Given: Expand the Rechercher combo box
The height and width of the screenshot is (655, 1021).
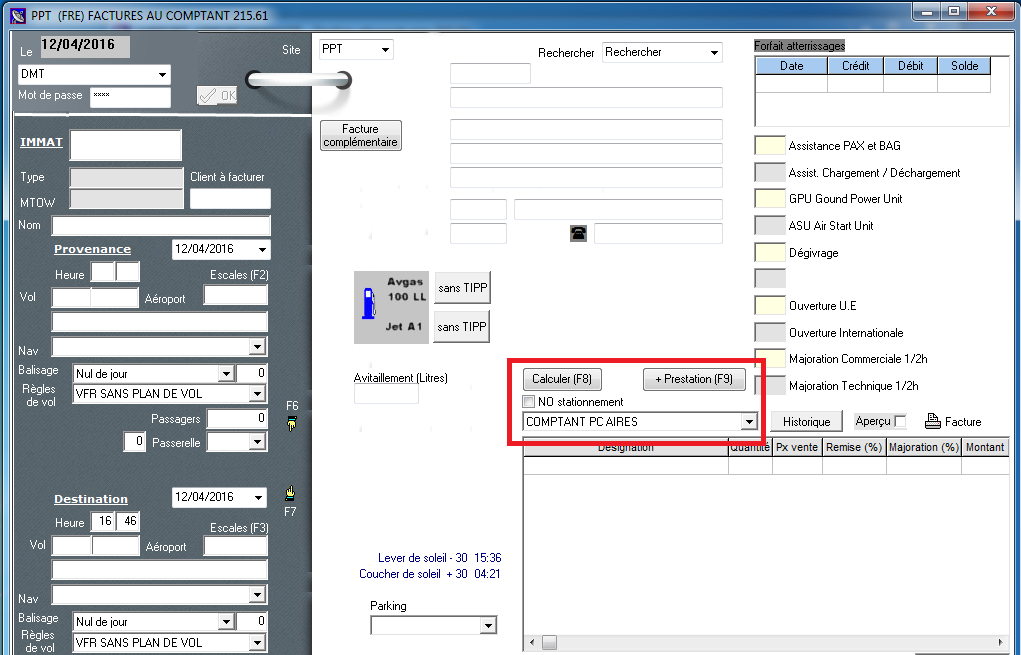Looking at the screenshot, I should tap(714, 52).
